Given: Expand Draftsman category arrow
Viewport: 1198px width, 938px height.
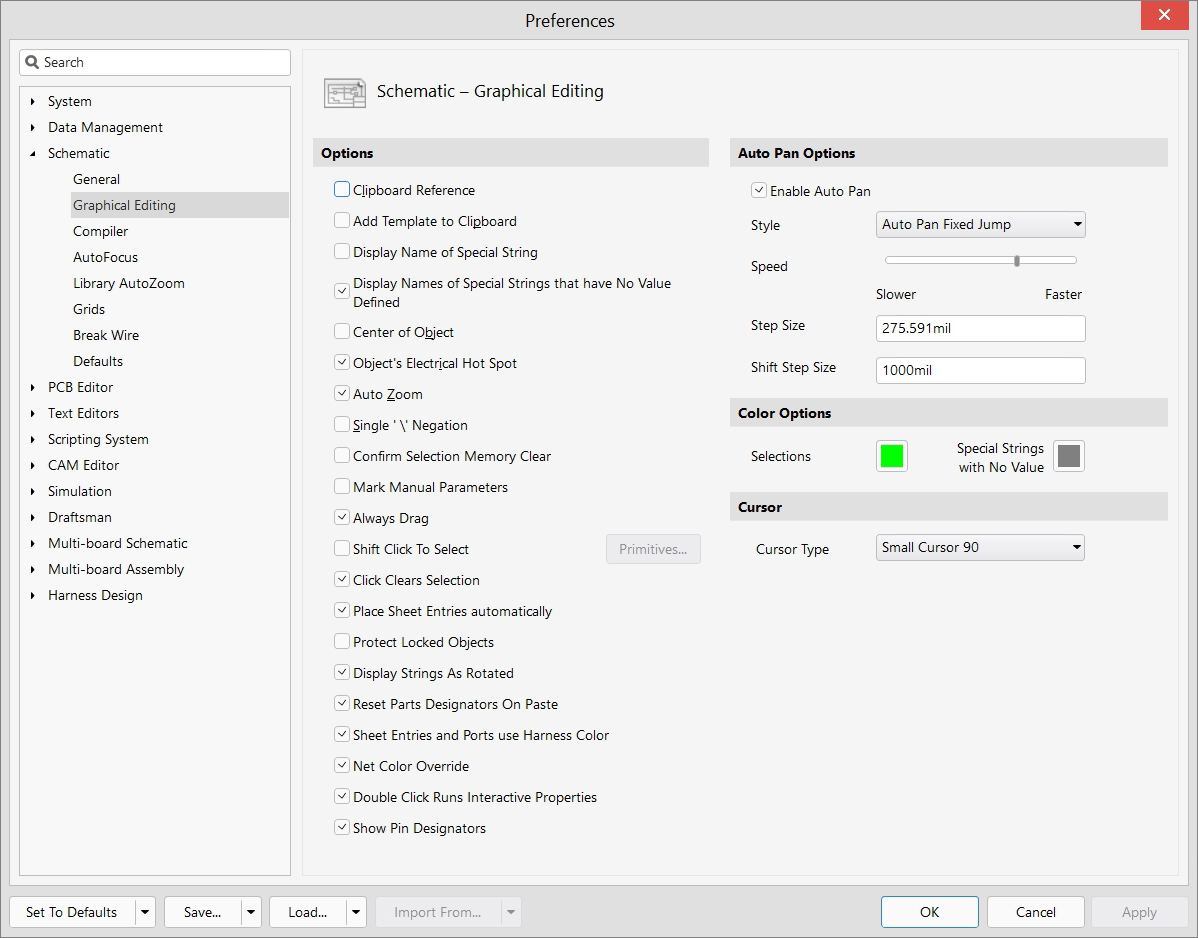Looking at the screenshot, I should [32, 517].
